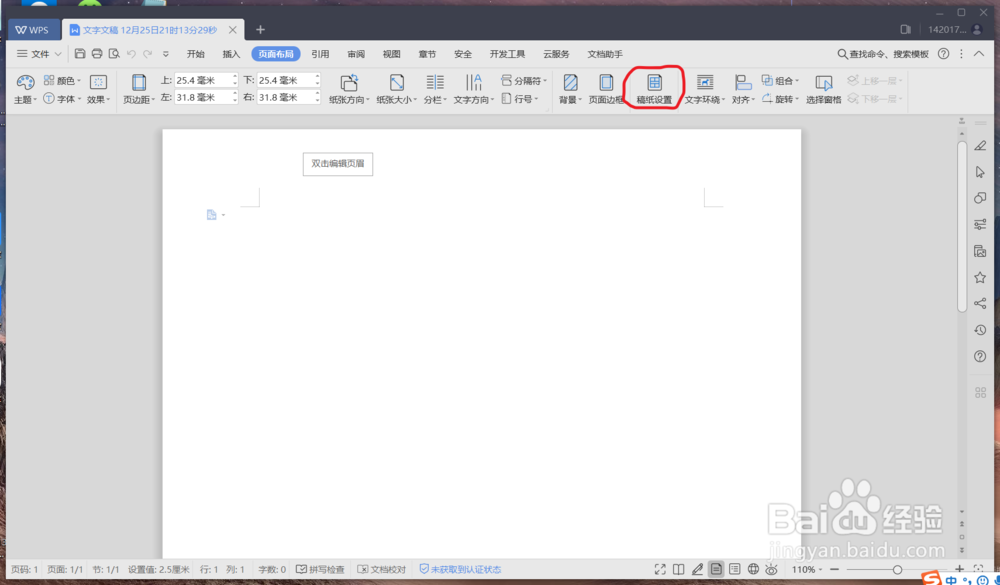Expand the quick access toolbar customize arrow

pos(166,54)
